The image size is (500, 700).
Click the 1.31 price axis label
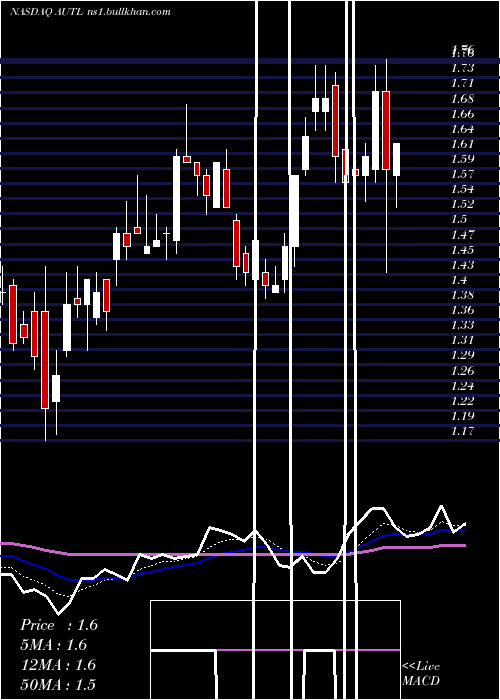pyautogui.click(x=462, y=340)
